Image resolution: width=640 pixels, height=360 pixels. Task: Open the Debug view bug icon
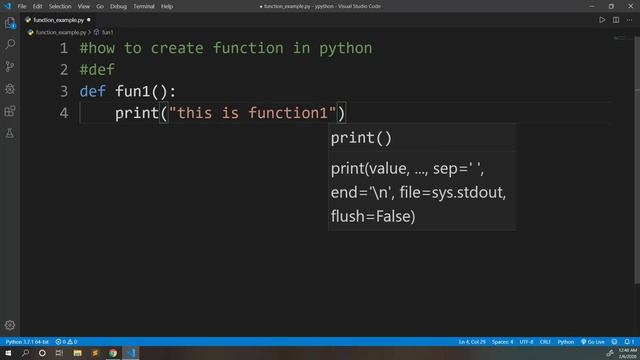pos(10,89)
